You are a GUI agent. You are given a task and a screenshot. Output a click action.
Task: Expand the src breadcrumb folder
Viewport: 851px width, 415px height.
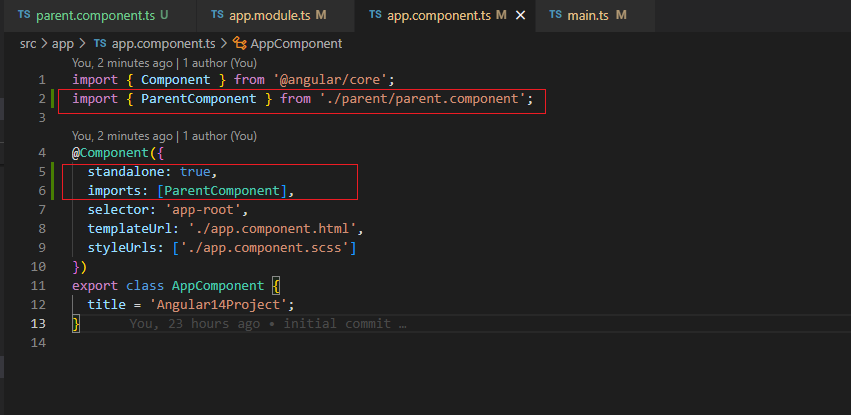tap(29, 44)
